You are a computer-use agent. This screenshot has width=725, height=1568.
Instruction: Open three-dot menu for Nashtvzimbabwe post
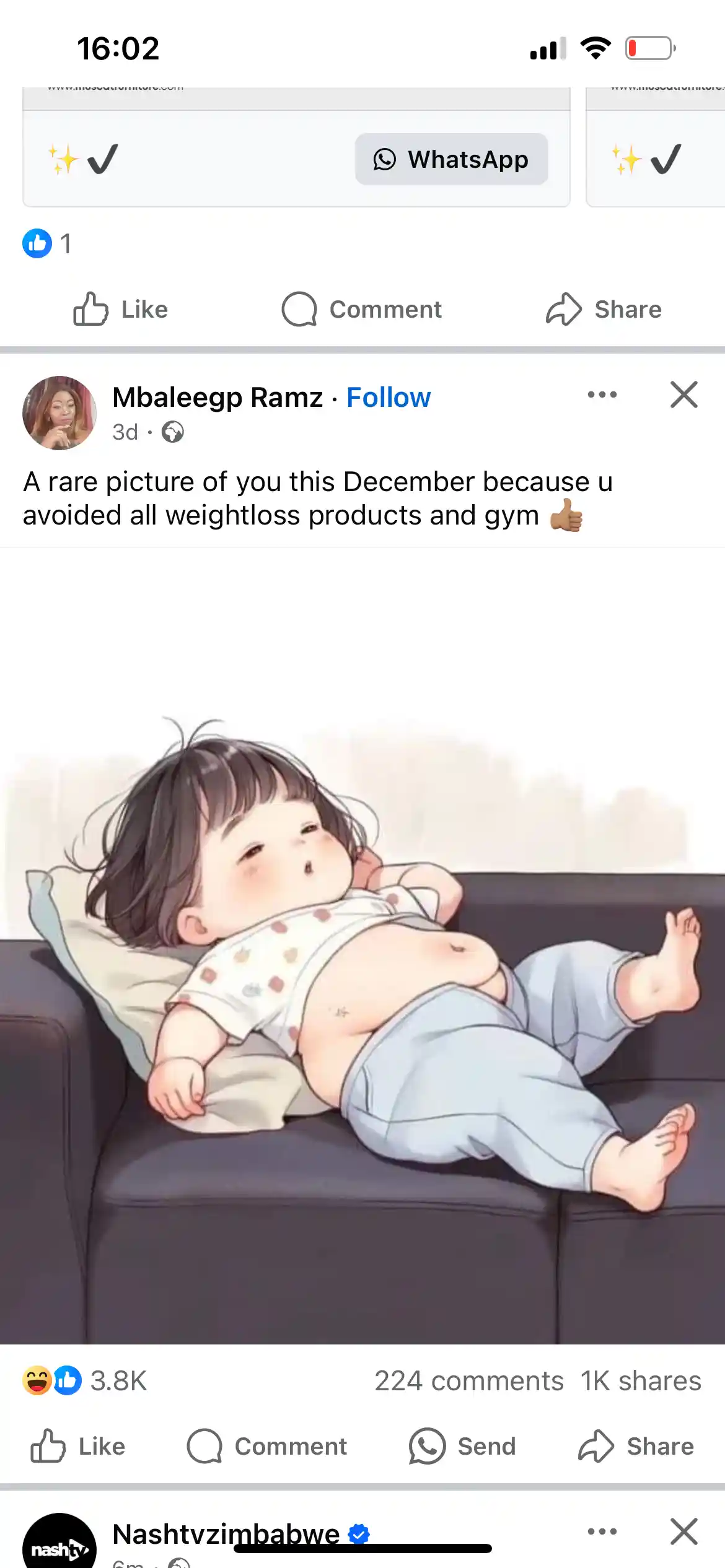[602, 1531]
